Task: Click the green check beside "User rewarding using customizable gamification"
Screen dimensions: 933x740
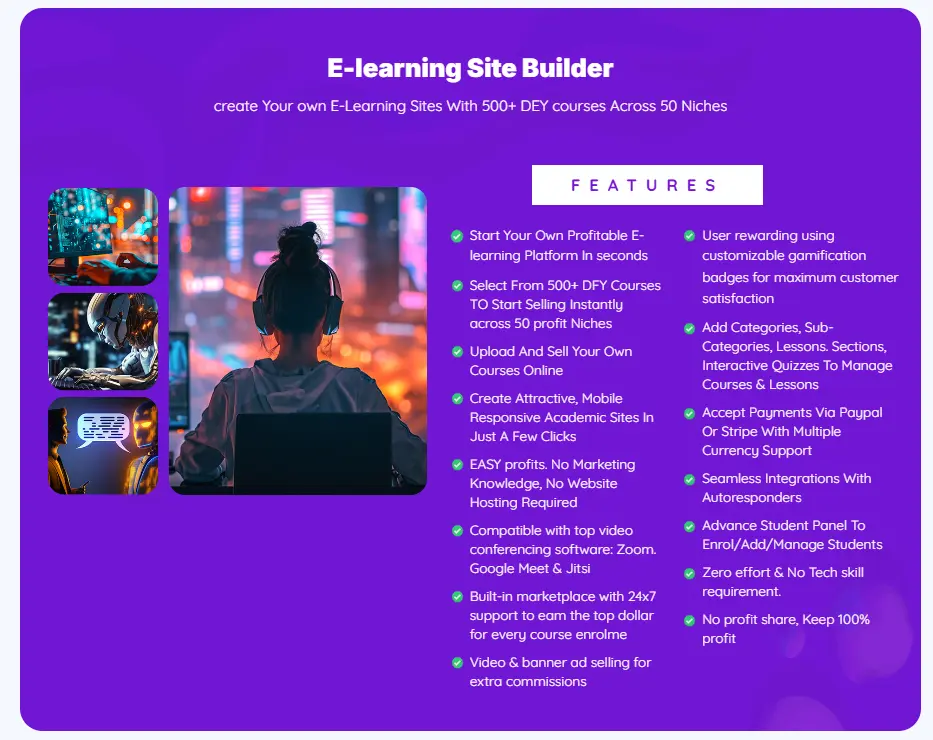Action: click(x=690, y=236)
